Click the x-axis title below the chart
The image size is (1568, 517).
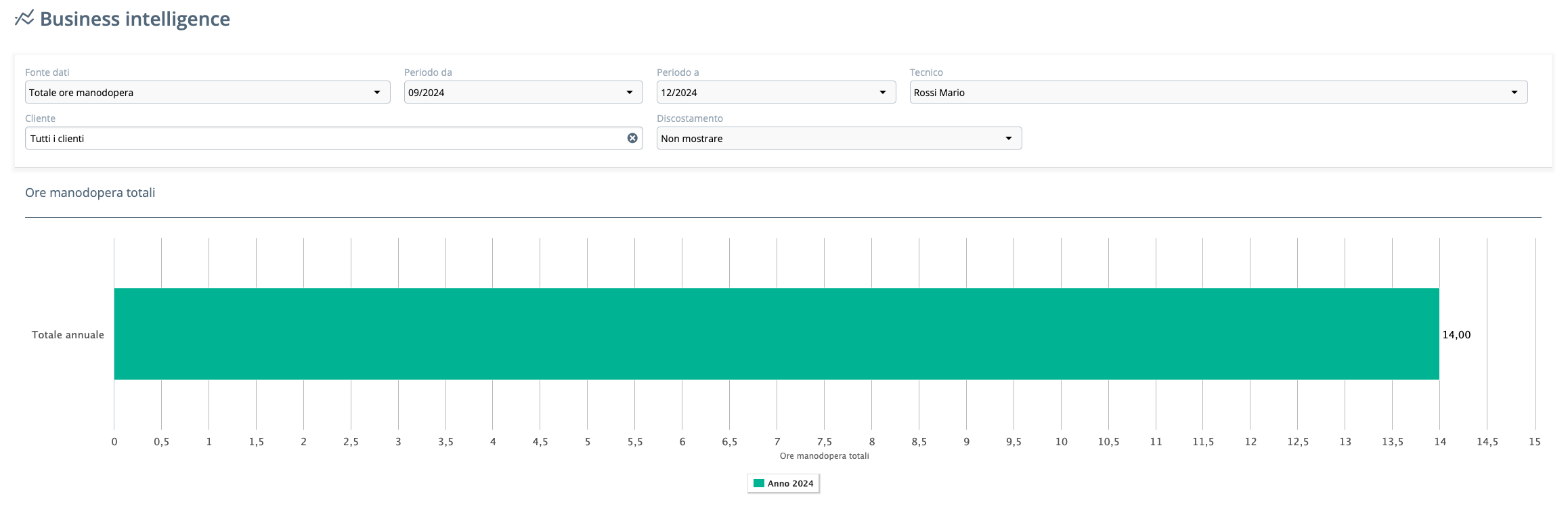point(824,456)
